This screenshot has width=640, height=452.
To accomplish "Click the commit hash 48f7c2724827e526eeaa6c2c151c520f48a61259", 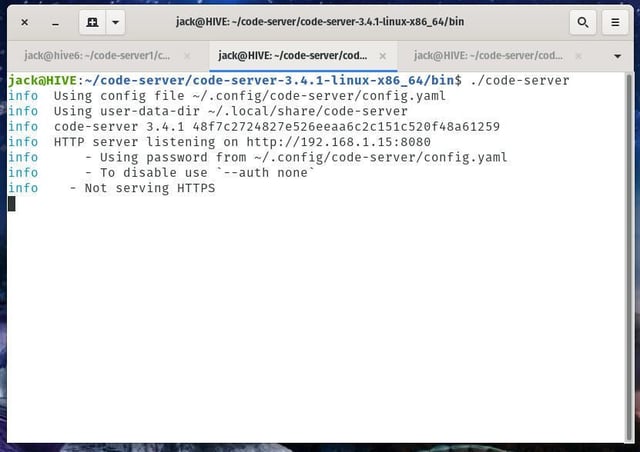I will [346, 127].
